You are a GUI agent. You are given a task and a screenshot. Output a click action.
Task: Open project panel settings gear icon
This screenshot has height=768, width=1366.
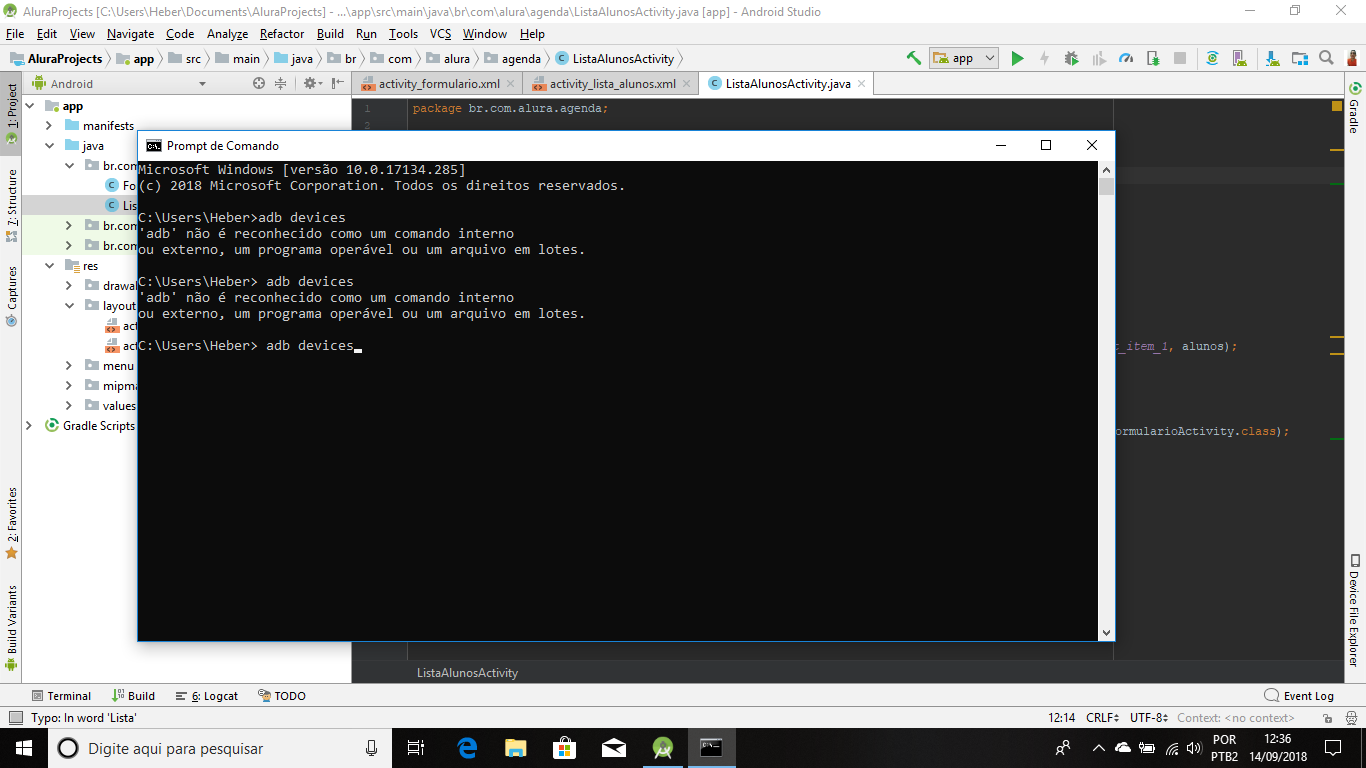tap(311, 84)
